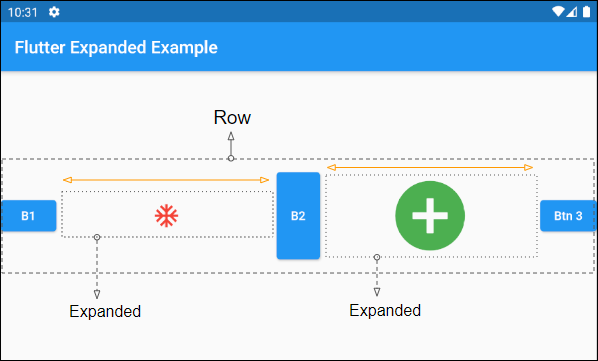
Task: Click the left Expanded label below the snowflake
Action: tap(105, 312)
